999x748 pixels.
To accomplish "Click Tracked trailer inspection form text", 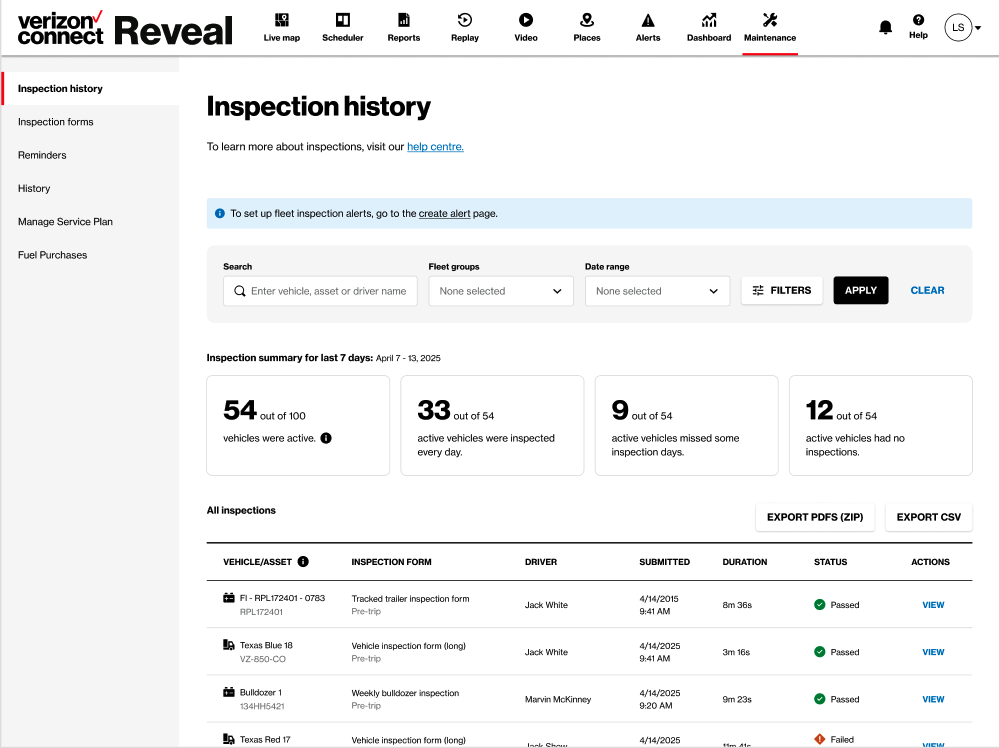I will click(x=410, y=598).
